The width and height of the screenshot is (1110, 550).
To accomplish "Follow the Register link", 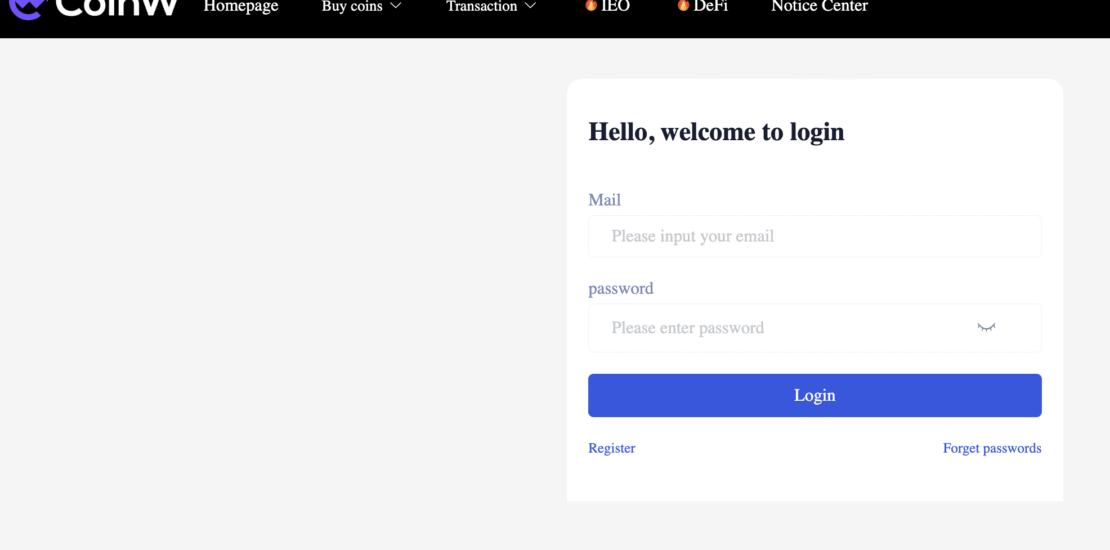I will pyautogui.click(x=611, y=448).
